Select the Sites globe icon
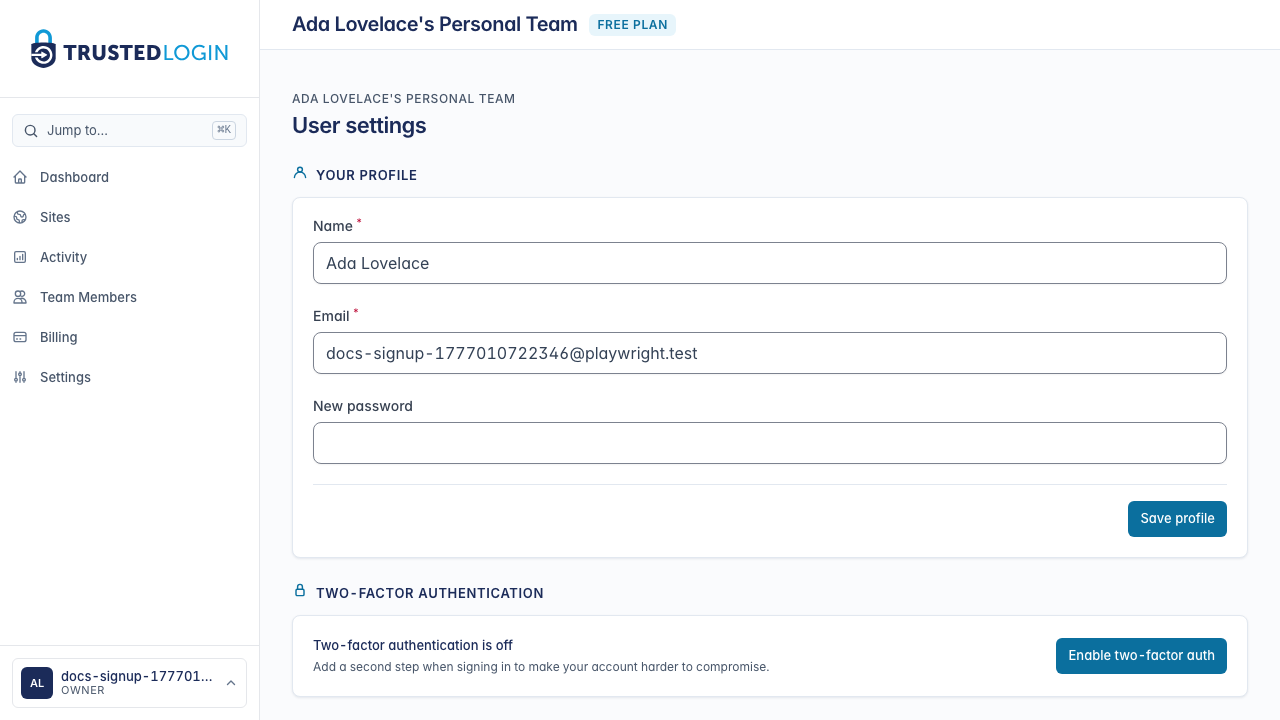This screenshot has height=720, width=1280. pyautogui.click(x=20, y=217)
